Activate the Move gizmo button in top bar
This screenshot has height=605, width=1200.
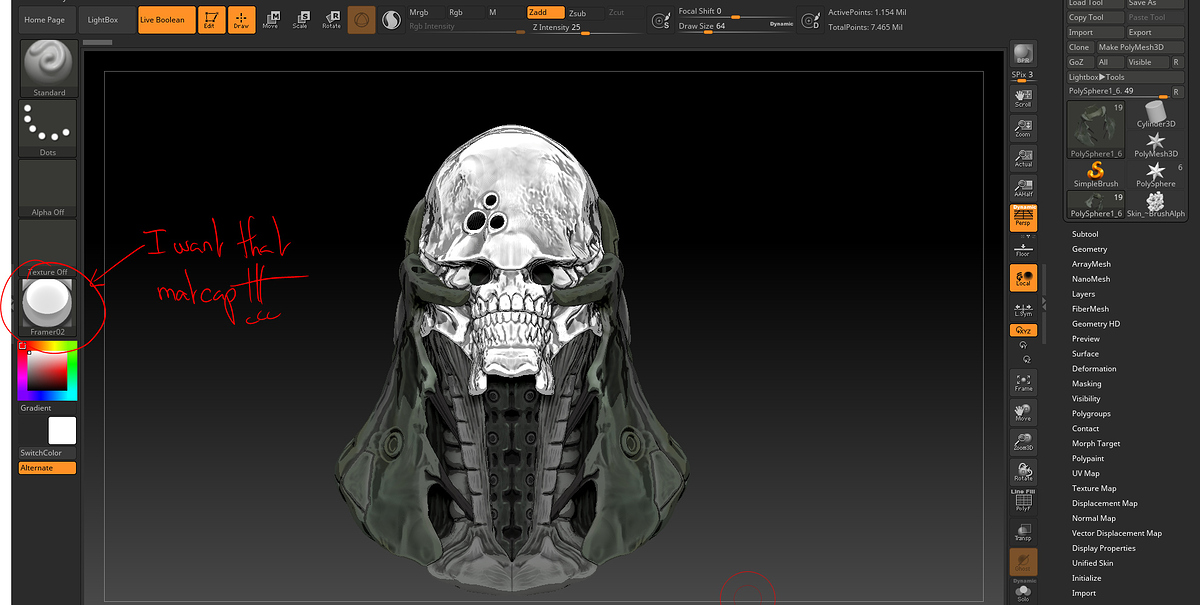pyautogui.click(x=272, y=20)
